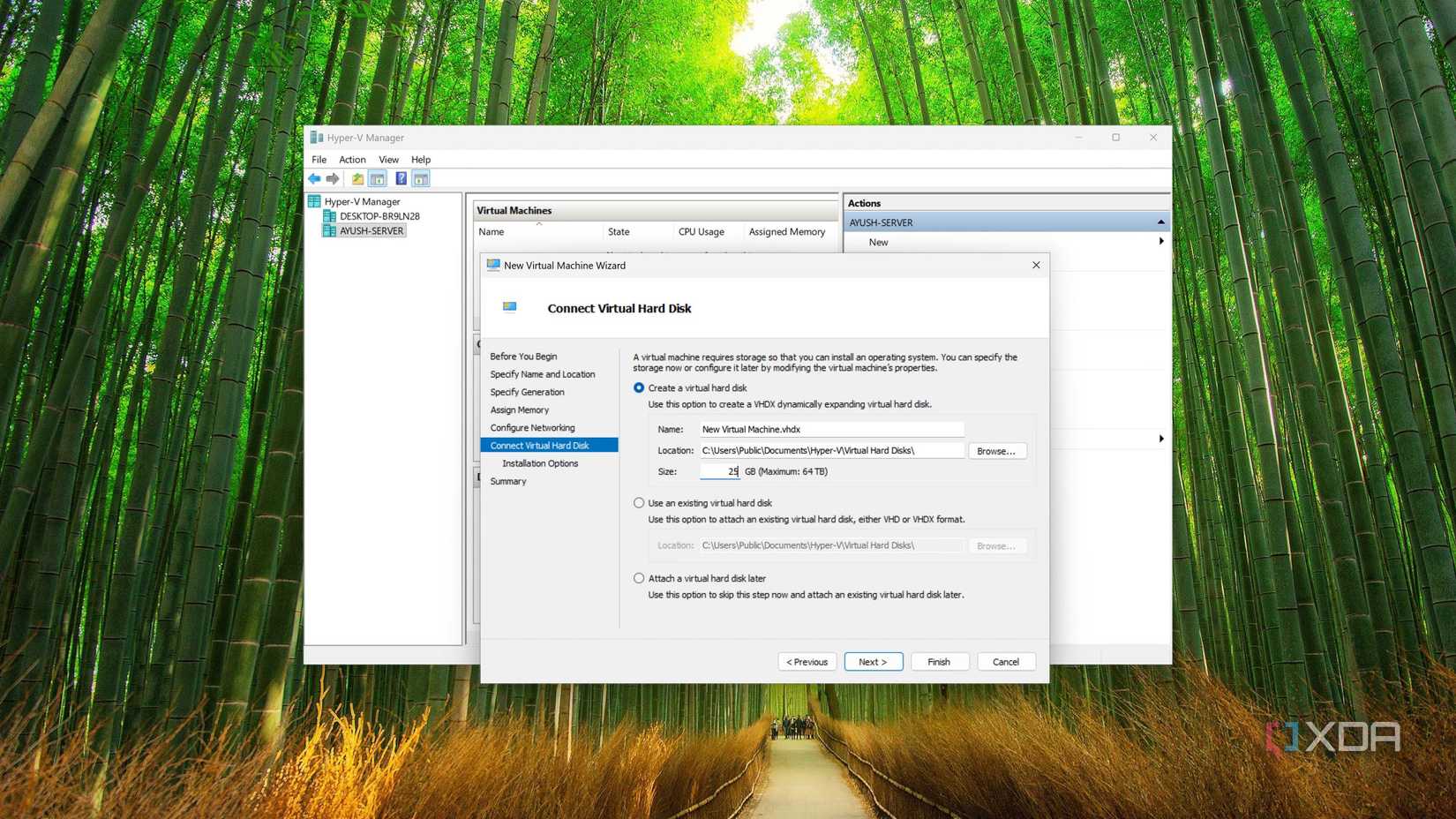Screen dimensions: 1456x819
Task: Click the Back navigation arrow in the toolbar
Action: click(x=314, y=178)
